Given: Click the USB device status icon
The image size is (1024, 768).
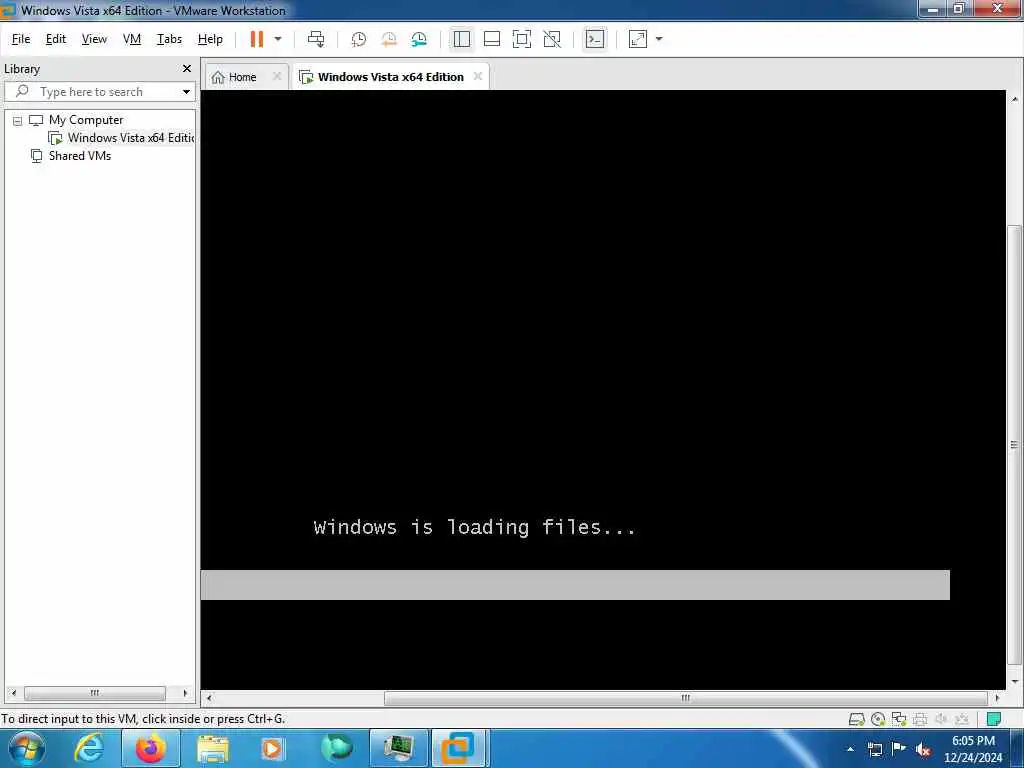Looking at the screenshot, I should click(962, 719).
